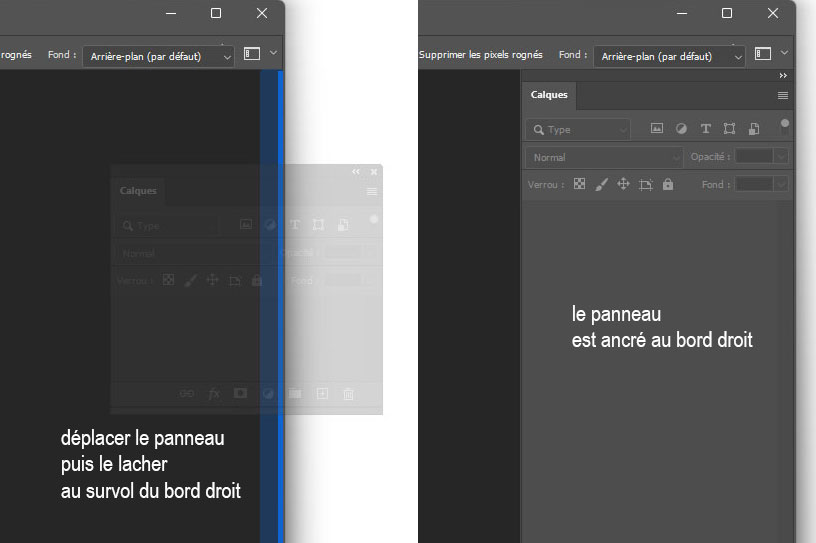Maximize the right Photoshop window
The width and height of the screenshot is (816, 543).
(x=727, y=14)
